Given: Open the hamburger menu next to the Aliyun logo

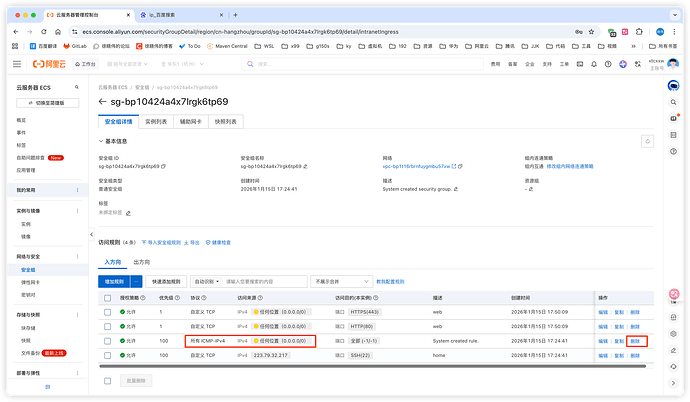Looking at the screenshot, I should click(19, 64).
